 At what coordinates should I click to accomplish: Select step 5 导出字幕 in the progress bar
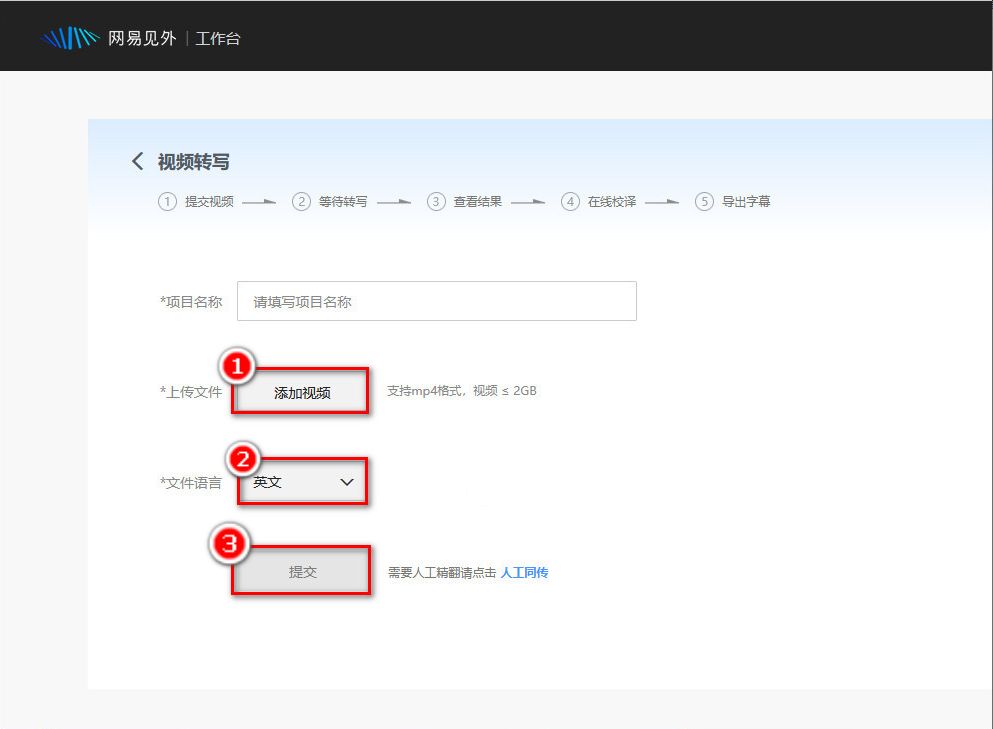(733, 201)
